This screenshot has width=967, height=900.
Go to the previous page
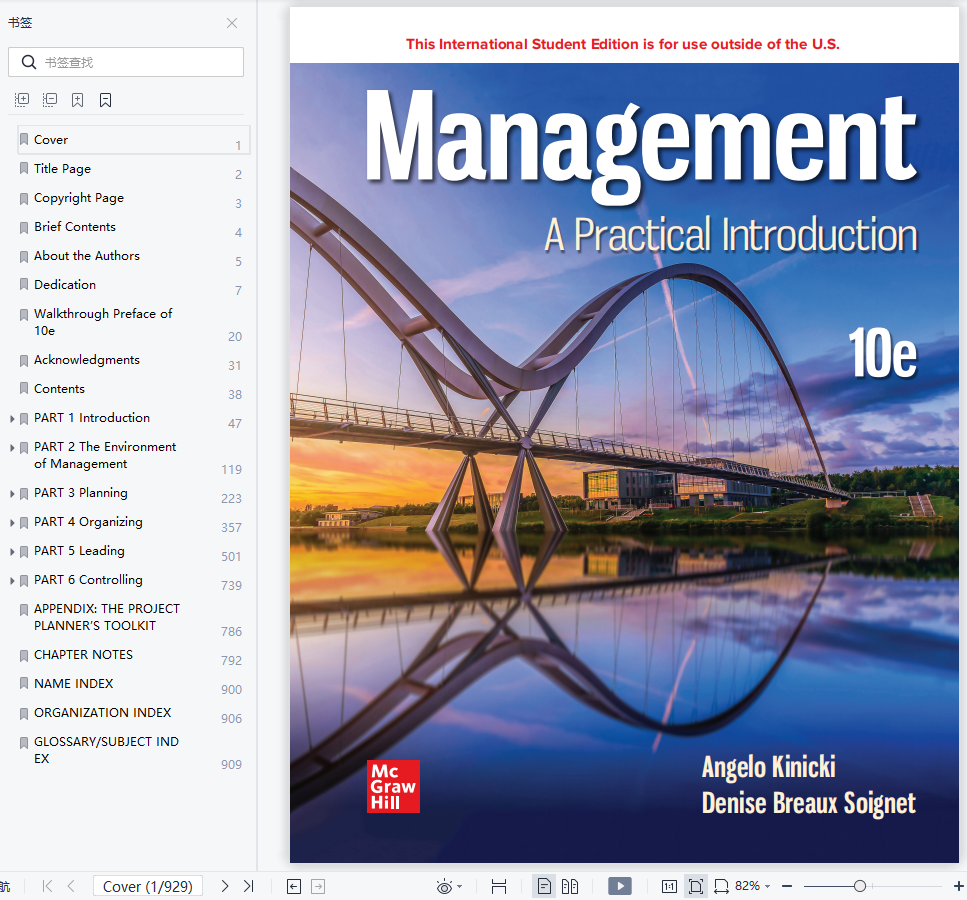(x=71, y=886)
